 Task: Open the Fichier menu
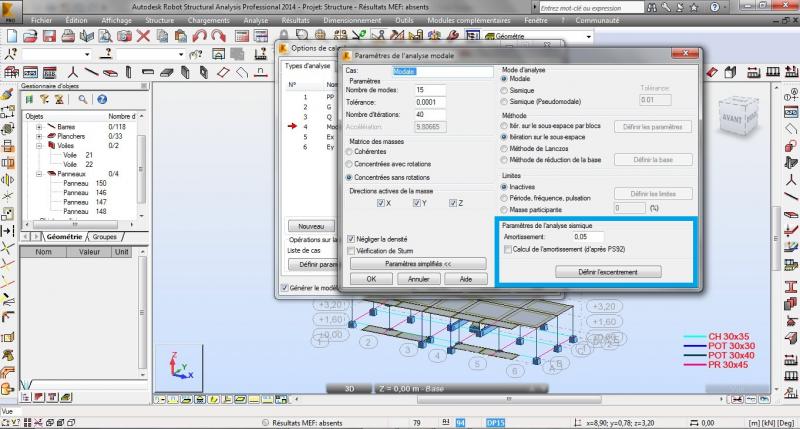click(x=41, y=20)
